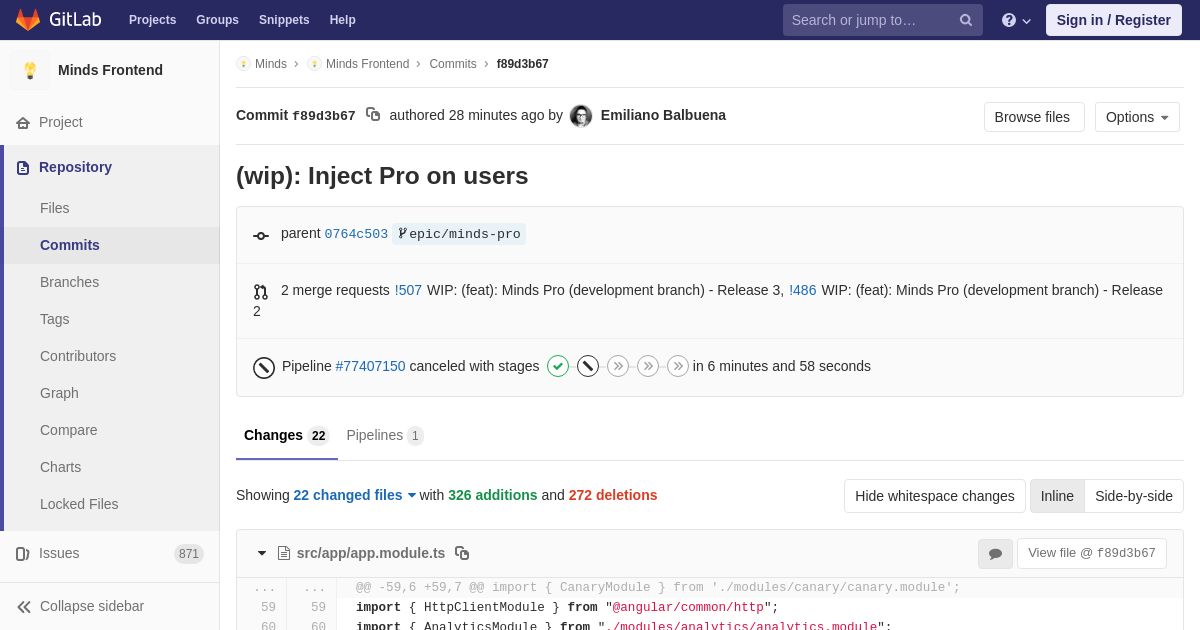Viewport: 1200px width, 630px height.
Task: Click the Minds Frontend project title
Action: 110,70
